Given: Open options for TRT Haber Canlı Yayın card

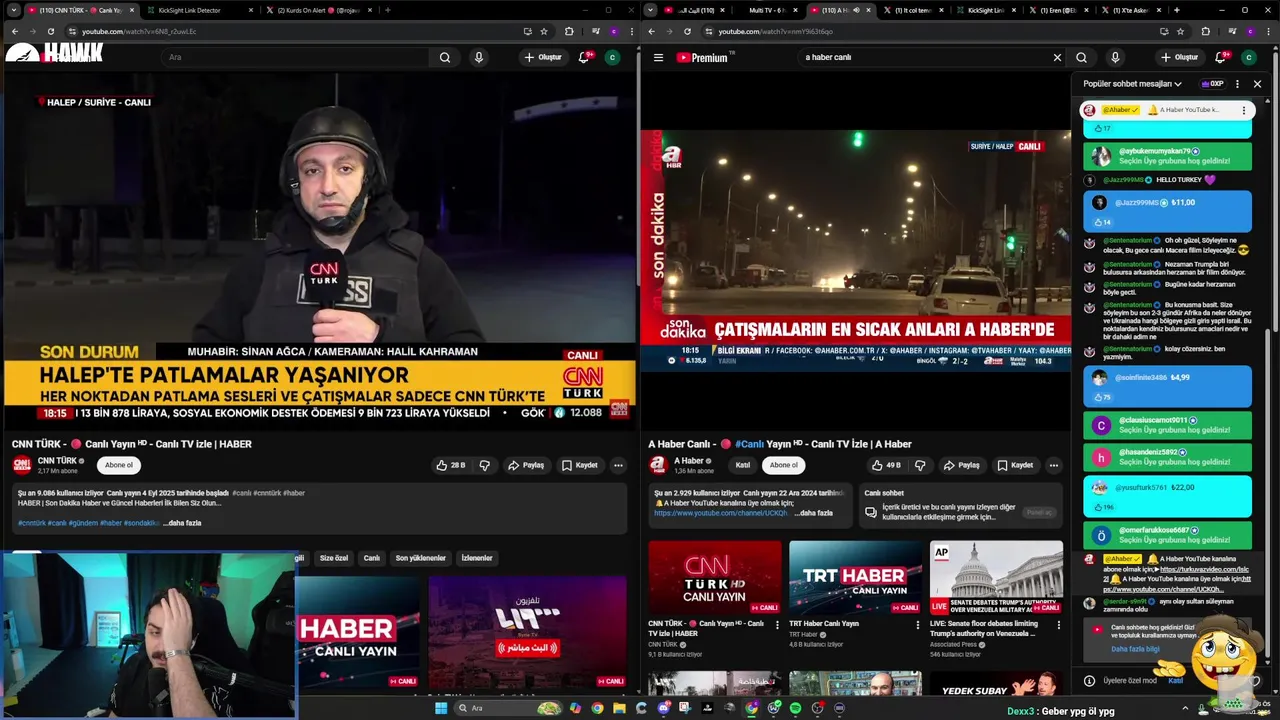Looking at the screenshot, I should pos(918,625).
